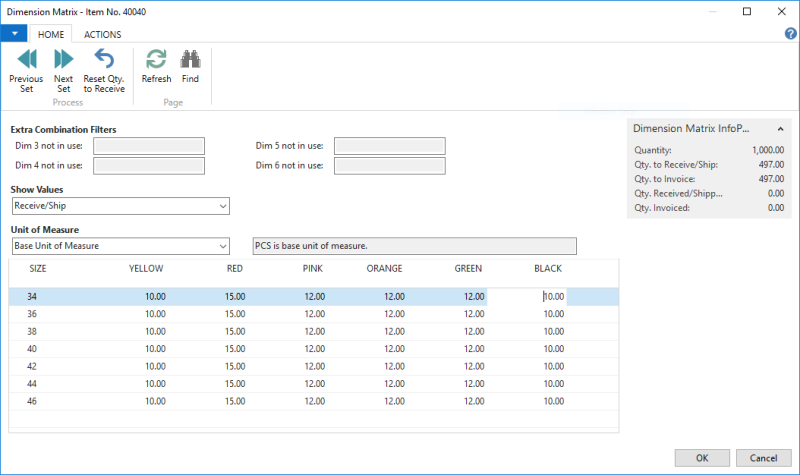Image resolution: width=800 pixels, height=475 pixels.
Task: Click the PINK column header
Action: click(313, 268)
